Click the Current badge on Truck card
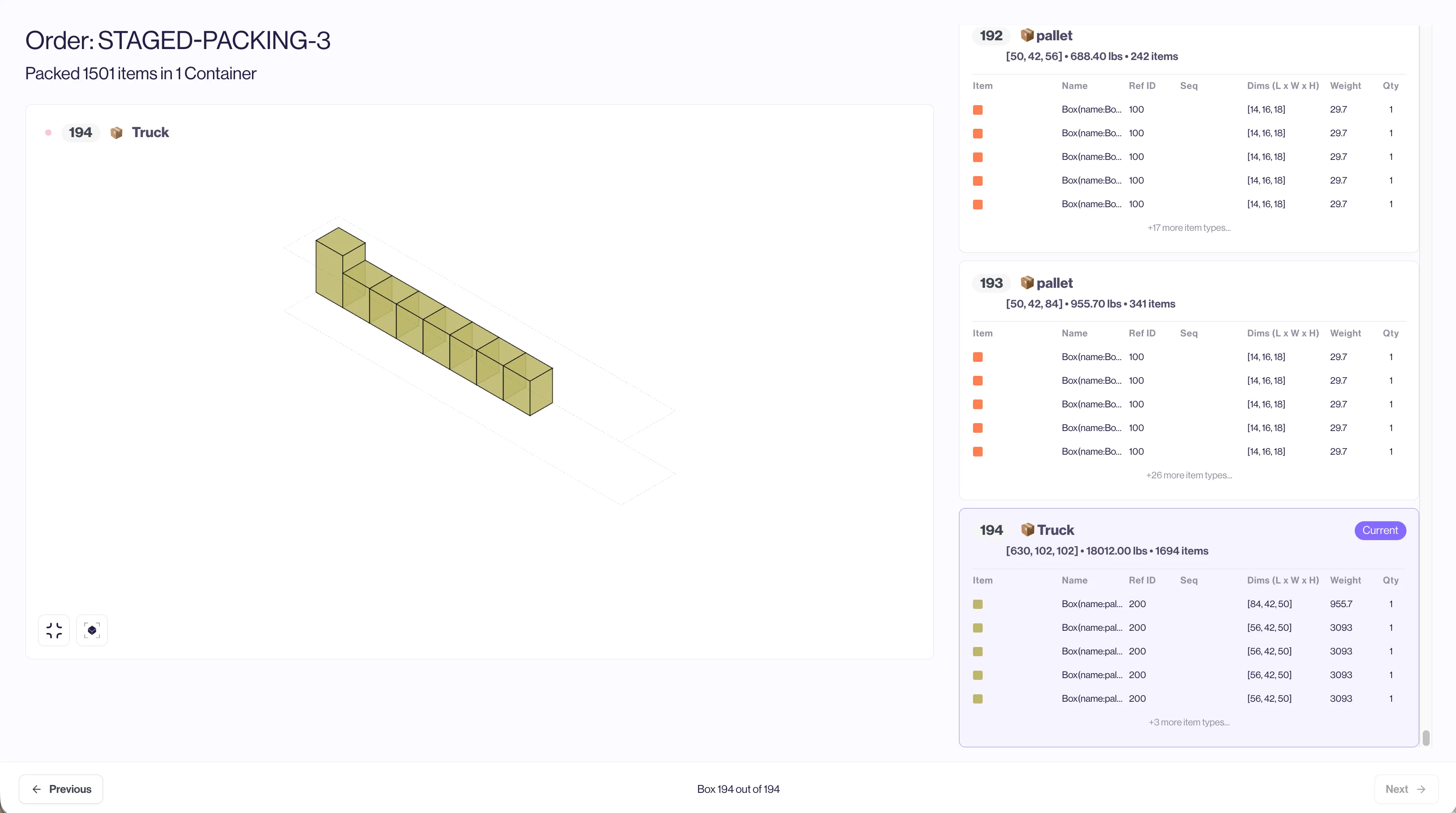 click(x=1380, y=530)
